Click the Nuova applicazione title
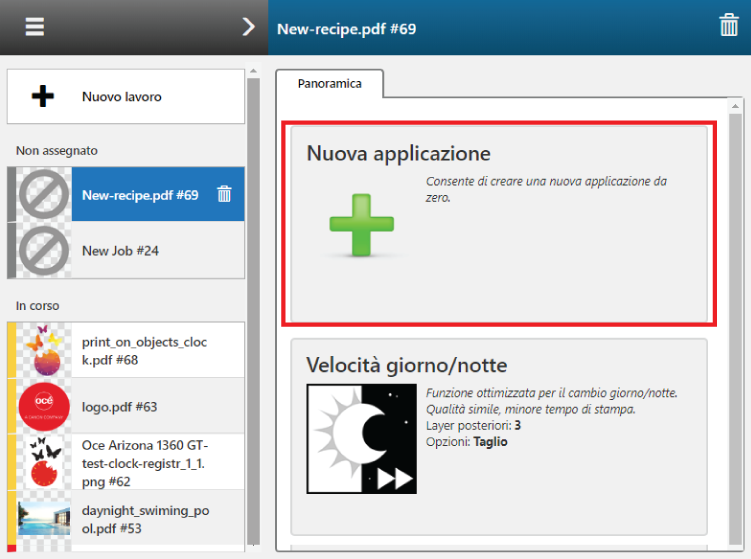Viewport: 751px width, 559px height. [398, 153]
